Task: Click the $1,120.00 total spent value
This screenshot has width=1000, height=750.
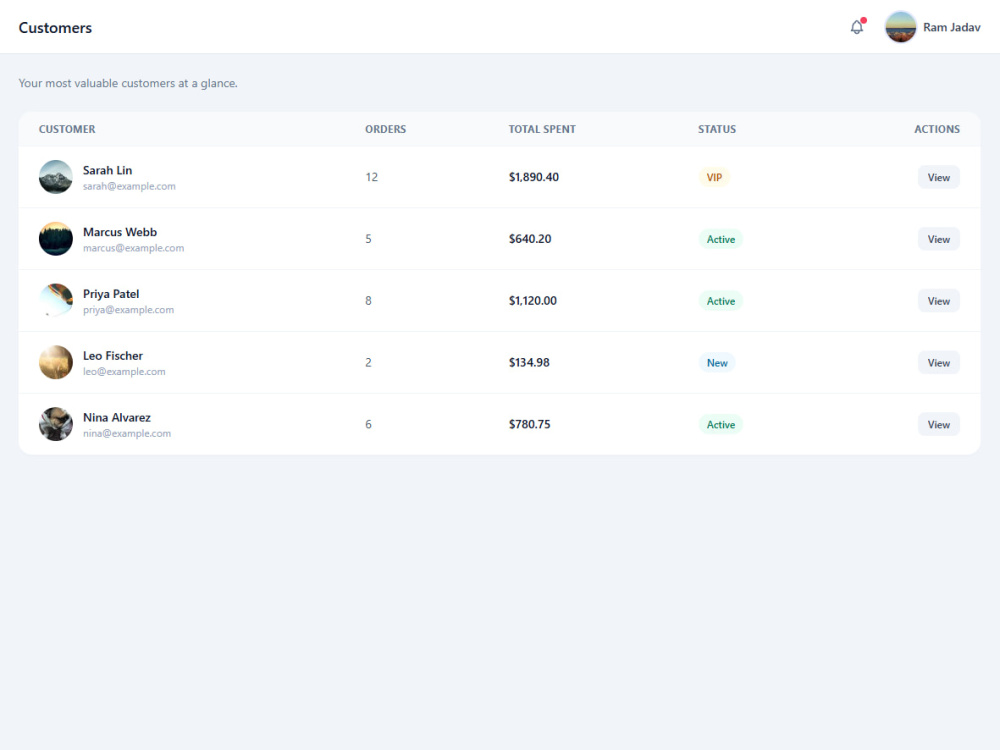Action: (533, 301)
